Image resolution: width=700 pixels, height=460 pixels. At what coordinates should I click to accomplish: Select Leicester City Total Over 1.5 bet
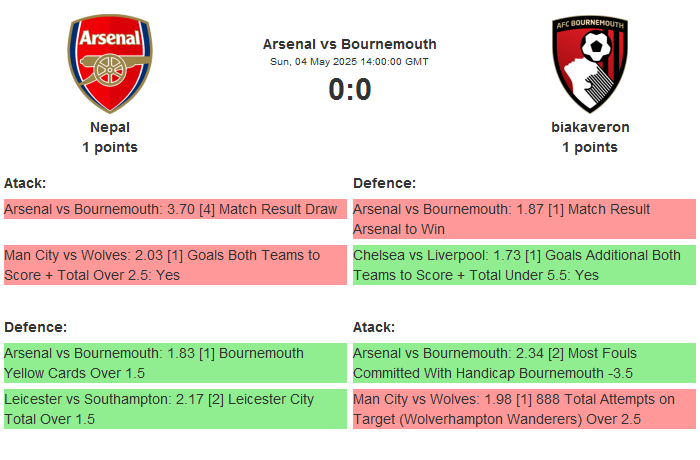point(175,409)
